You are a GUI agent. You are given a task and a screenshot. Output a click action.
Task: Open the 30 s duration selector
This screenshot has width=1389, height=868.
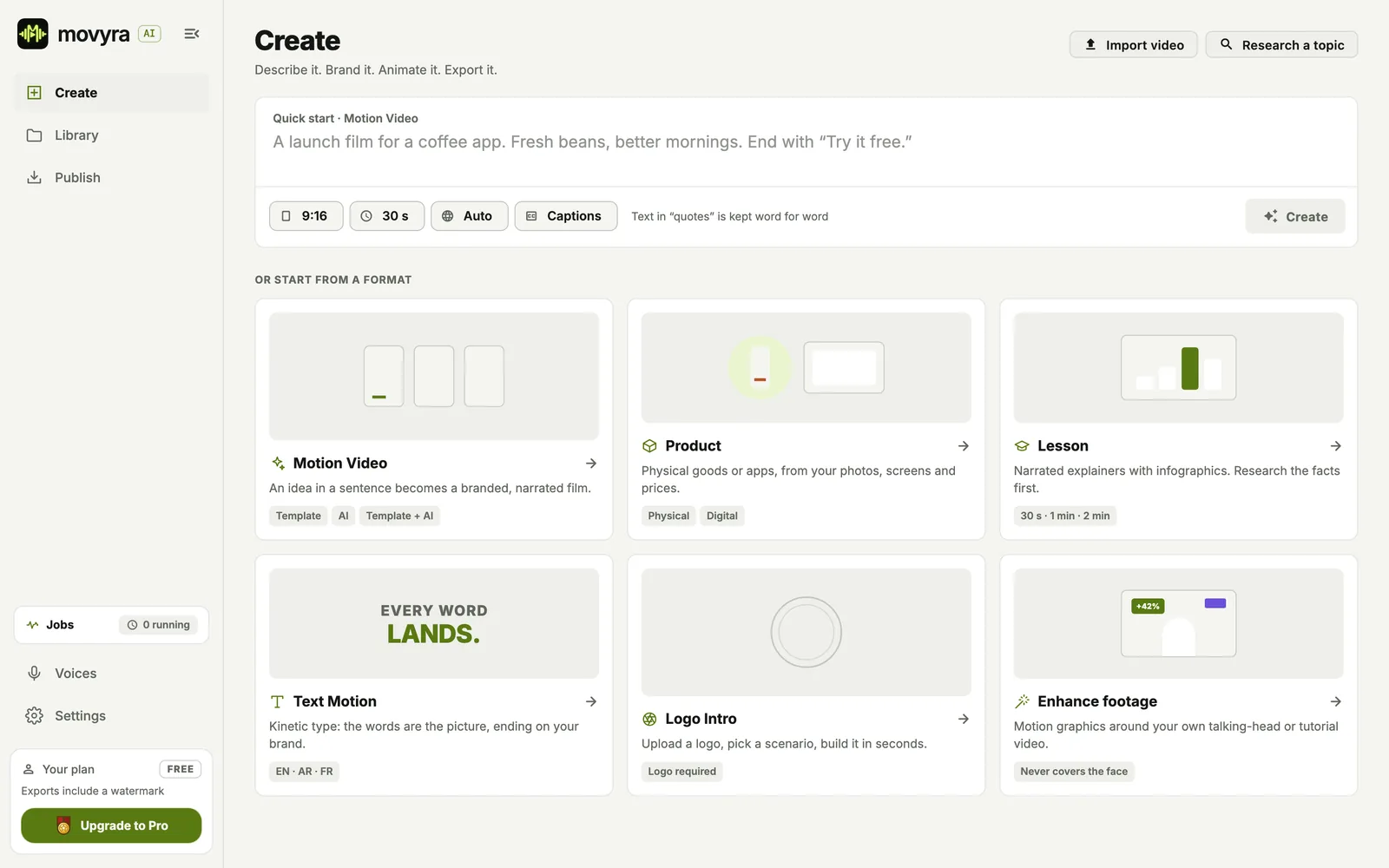click(x=386, y=216)
